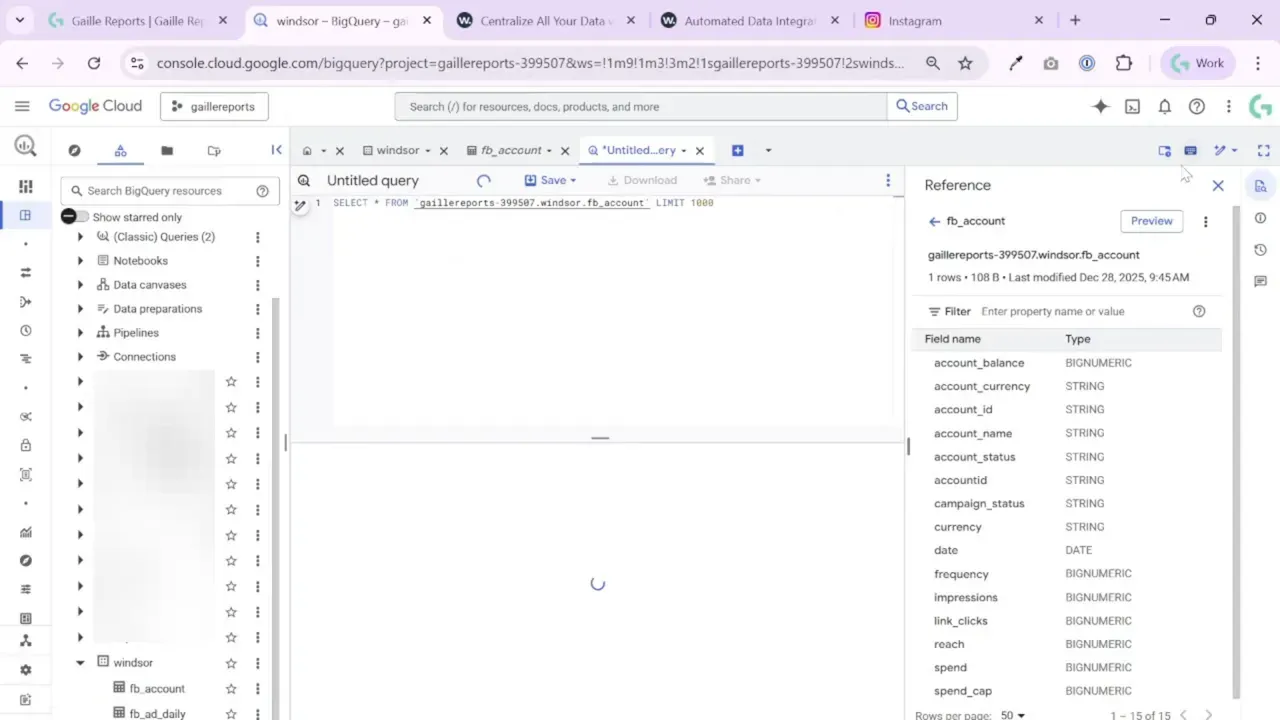
Task: Toggle full screen editor icon
Action: click(x=1263, y=150)
